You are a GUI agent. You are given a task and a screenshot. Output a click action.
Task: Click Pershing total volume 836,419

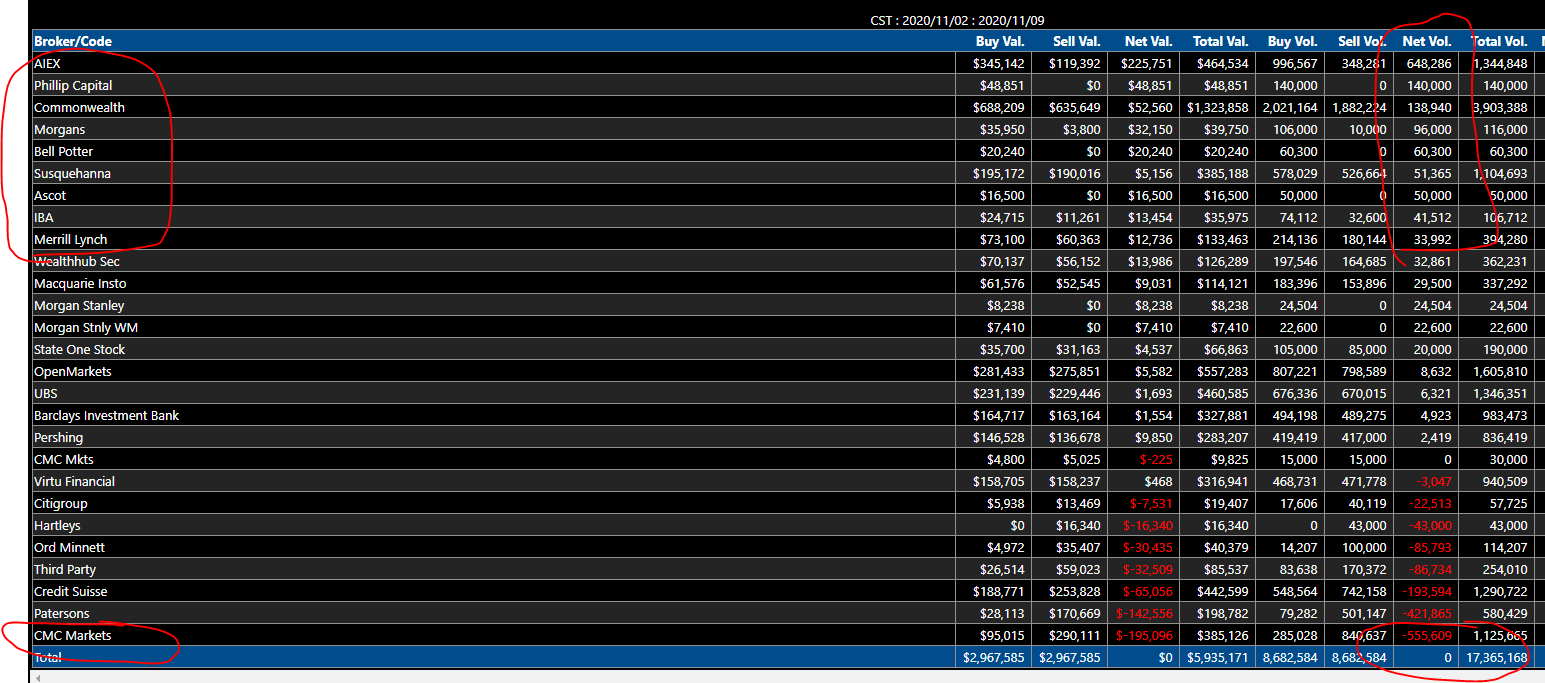pyautogui.click(x=1504, y=437)
